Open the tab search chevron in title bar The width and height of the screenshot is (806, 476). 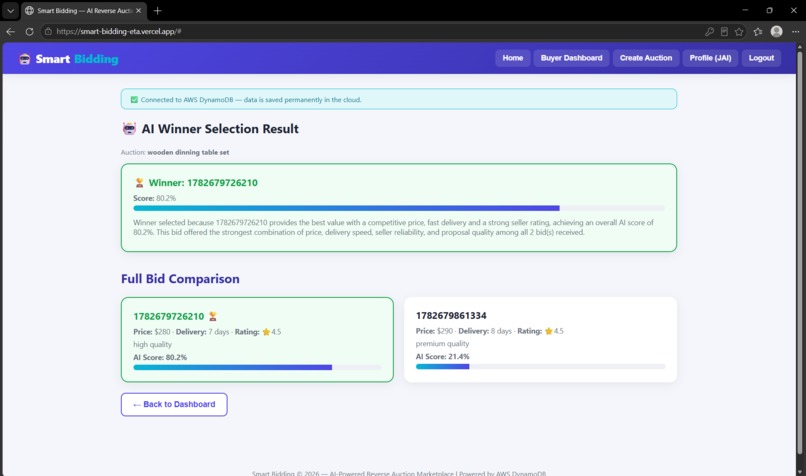pyautogui.click(x=10, y=10)
